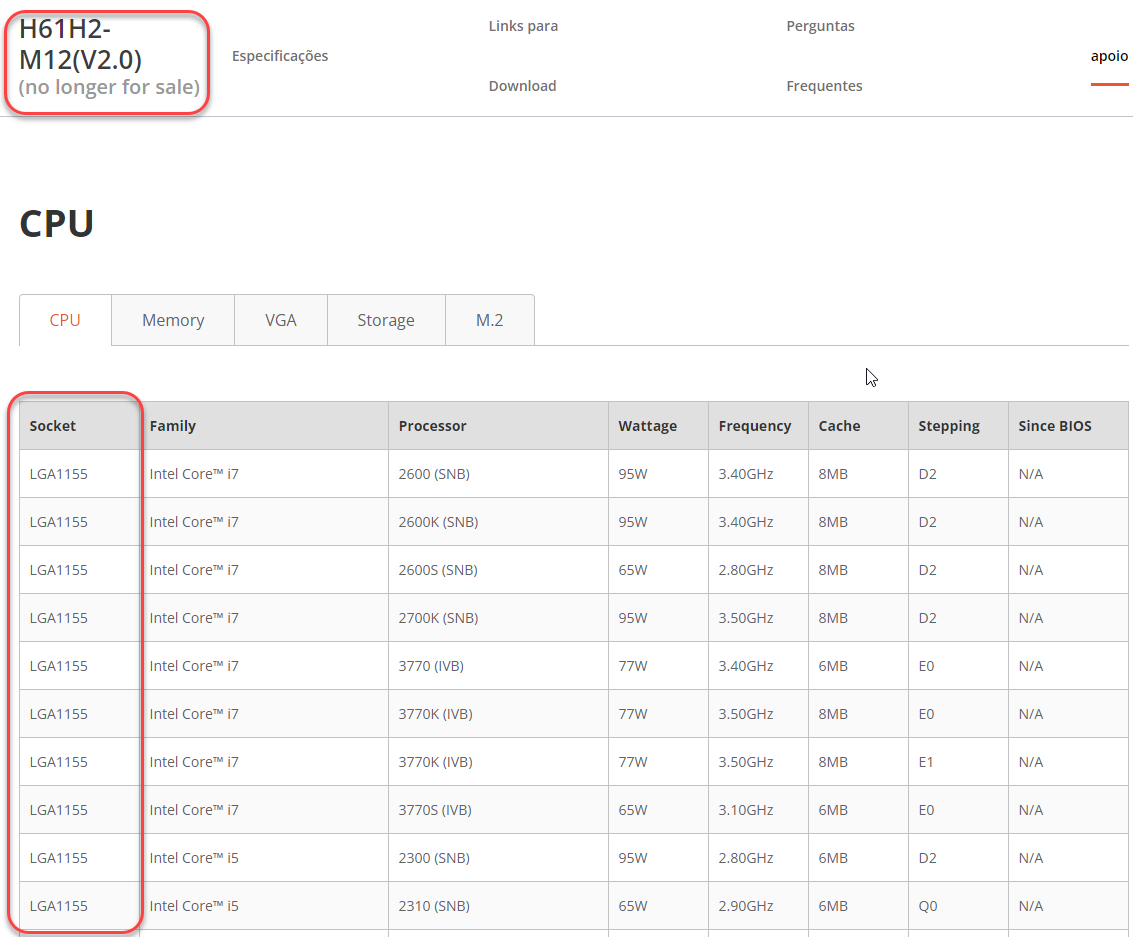
Task: Open the Especificações navigation link
Action: click(280, 56)
